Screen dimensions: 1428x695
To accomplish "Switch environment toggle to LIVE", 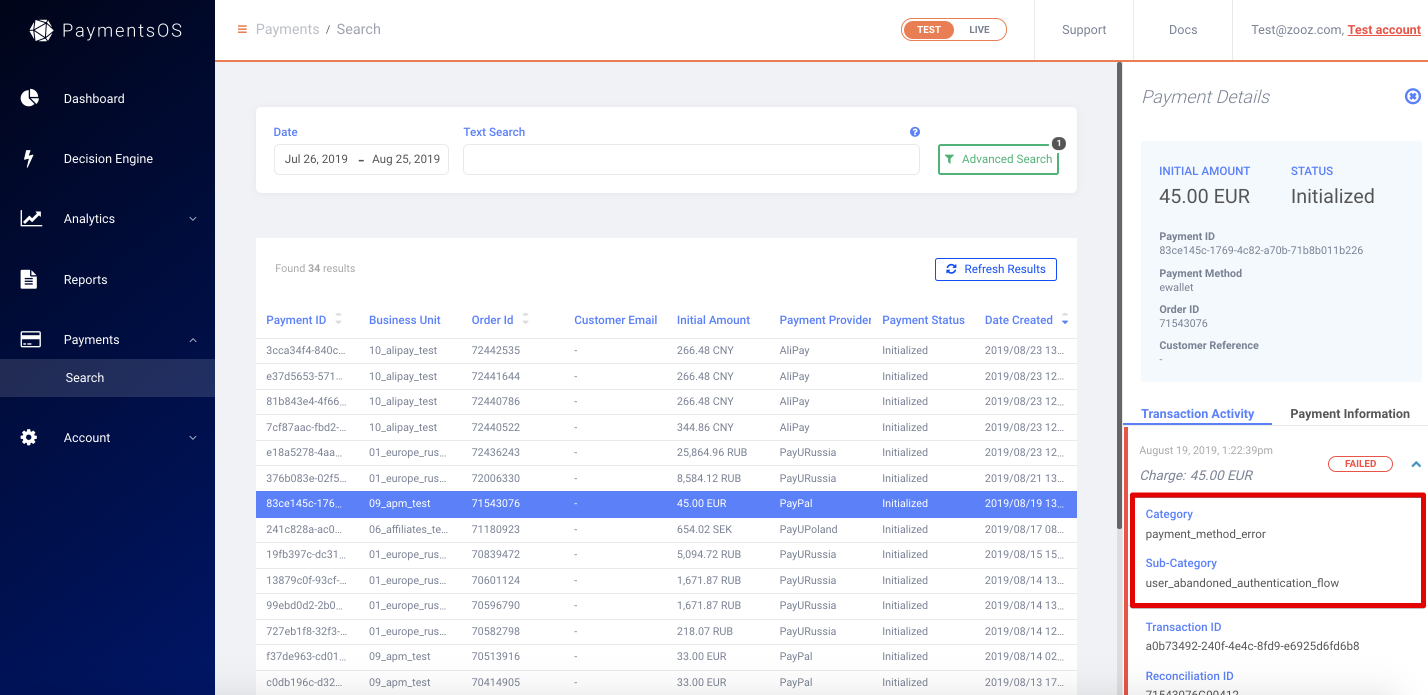I will (x=979, y=30).
